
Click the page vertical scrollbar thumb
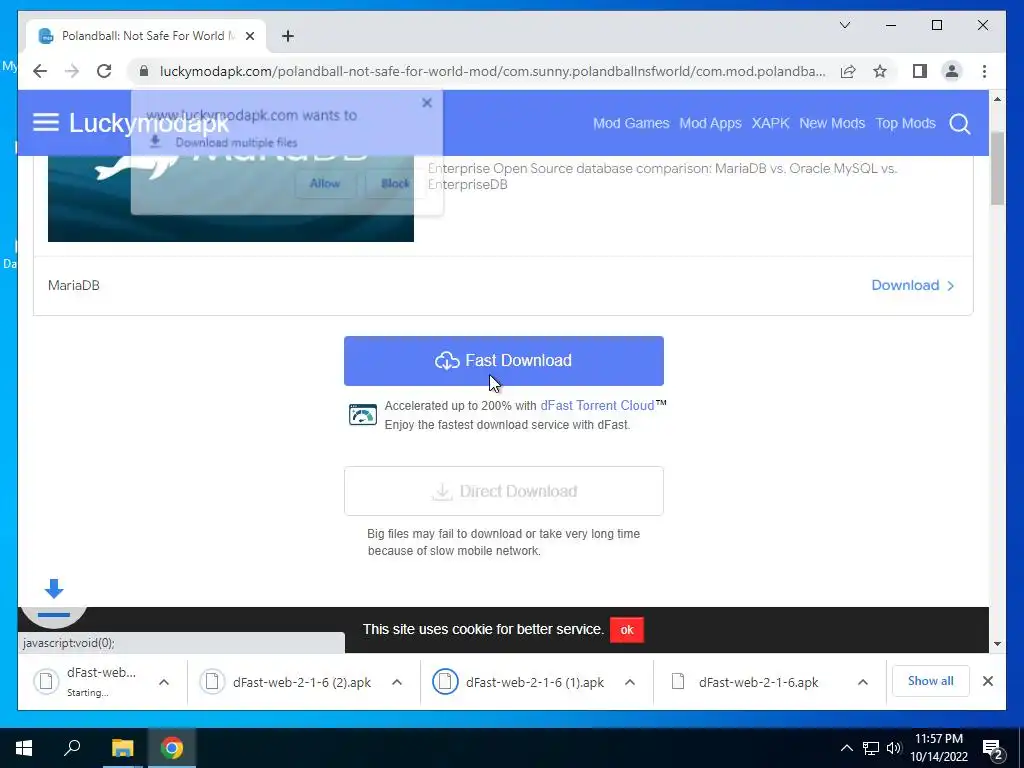coord(997,168)
